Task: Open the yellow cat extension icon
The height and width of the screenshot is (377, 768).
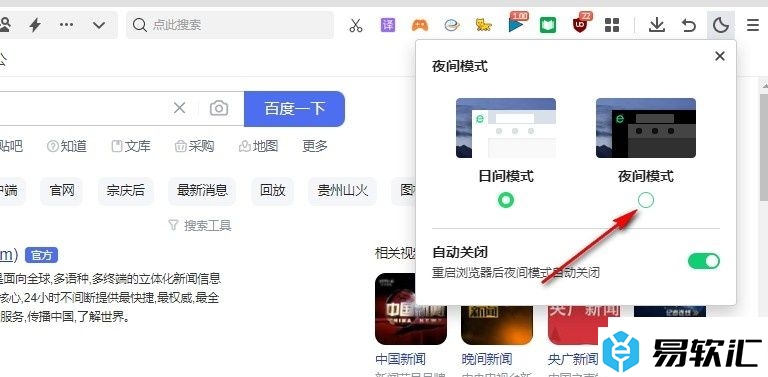Action: click(x=483, y=25)
